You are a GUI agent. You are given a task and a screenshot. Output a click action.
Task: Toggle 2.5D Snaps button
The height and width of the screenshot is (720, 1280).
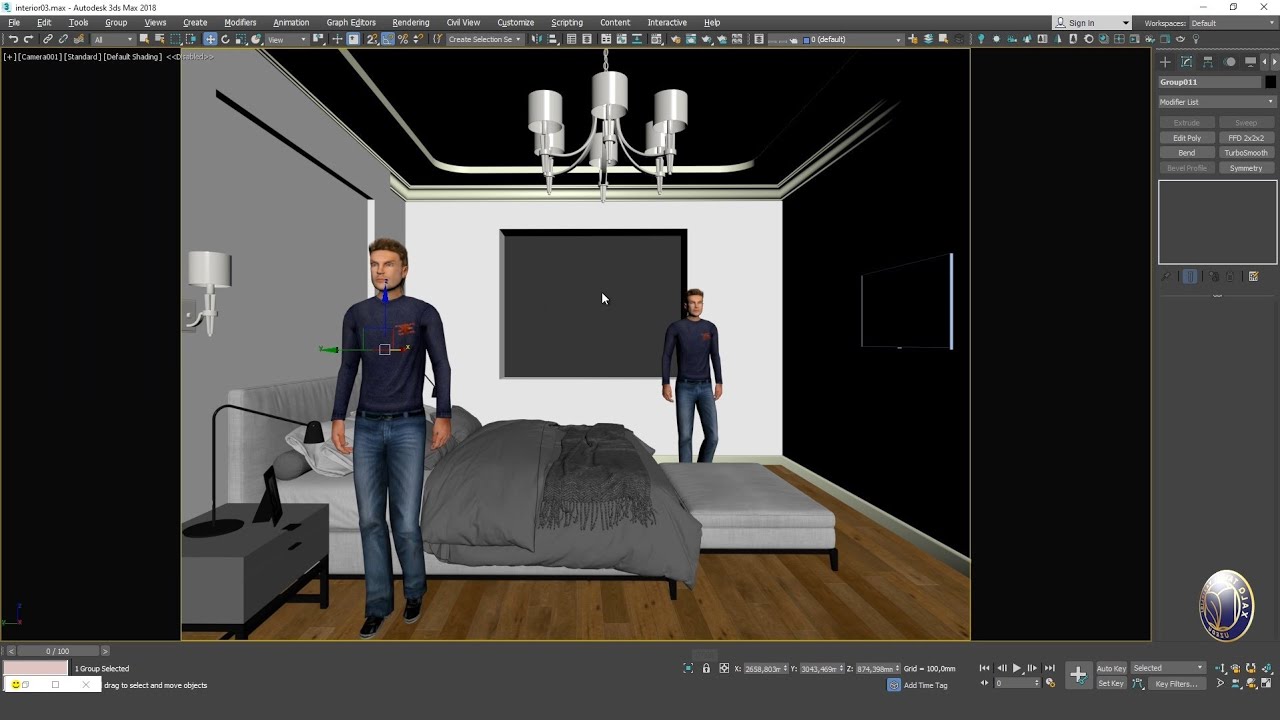[x=371, y=39]
